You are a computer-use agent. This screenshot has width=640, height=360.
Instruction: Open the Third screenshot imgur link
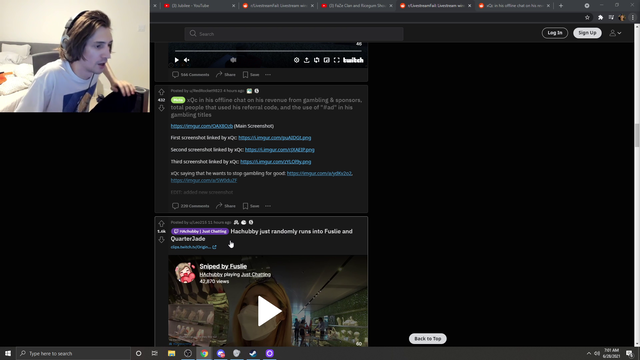coord(276,162)
